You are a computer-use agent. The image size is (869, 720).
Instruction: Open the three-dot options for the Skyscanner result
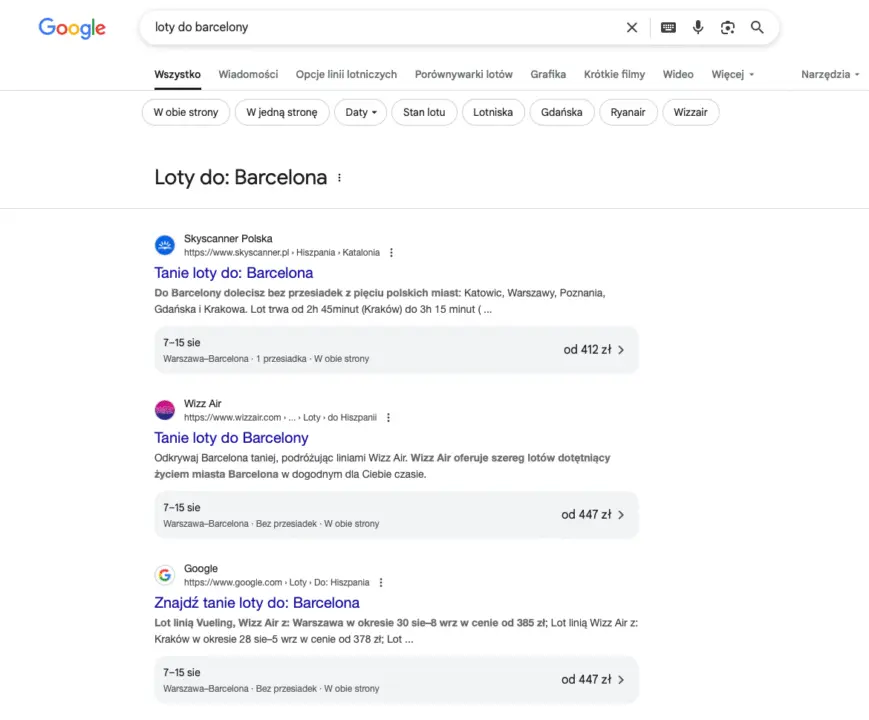pos(391,253)
